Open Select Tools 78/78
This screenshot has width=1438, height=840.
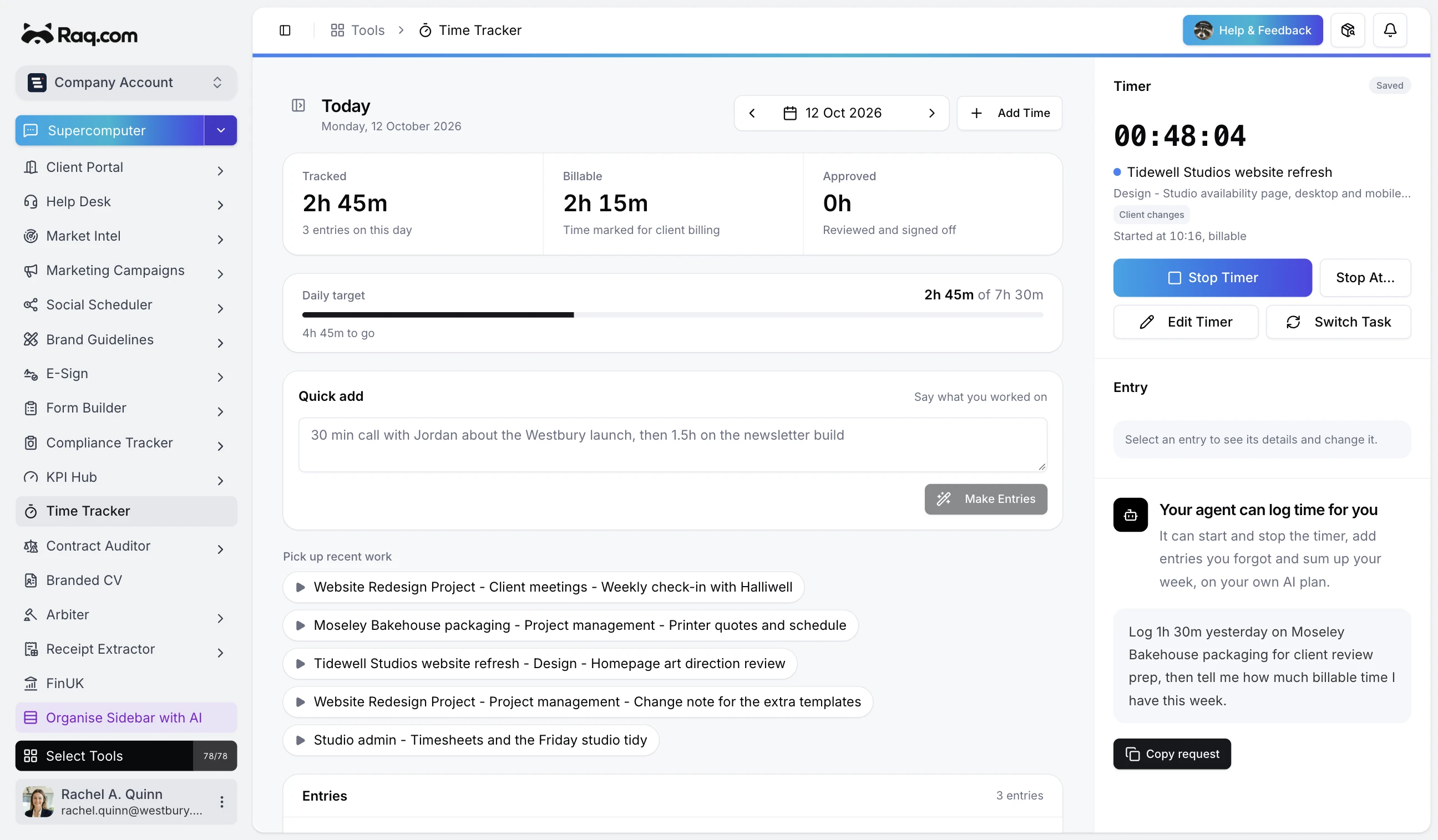[126, 756]
